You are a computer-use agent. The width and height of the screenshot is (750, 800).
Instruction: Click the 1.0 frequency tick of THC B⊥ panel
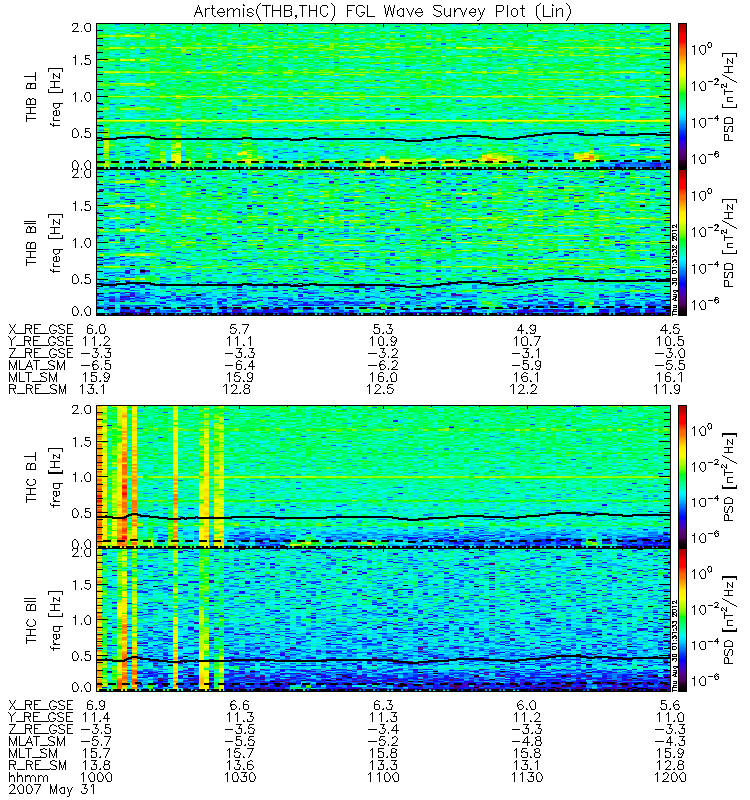tap(82, 477)
